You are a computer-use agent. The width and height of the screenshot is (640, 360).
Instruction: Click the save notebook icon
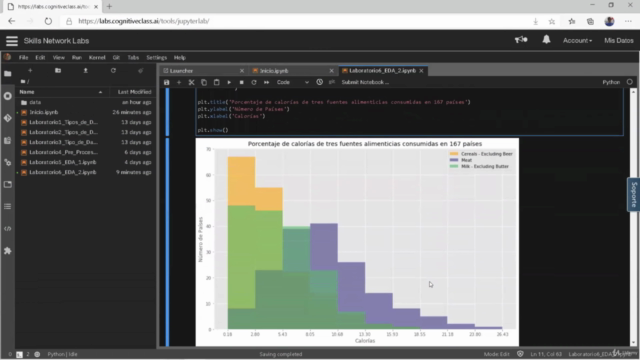(167, 82)
